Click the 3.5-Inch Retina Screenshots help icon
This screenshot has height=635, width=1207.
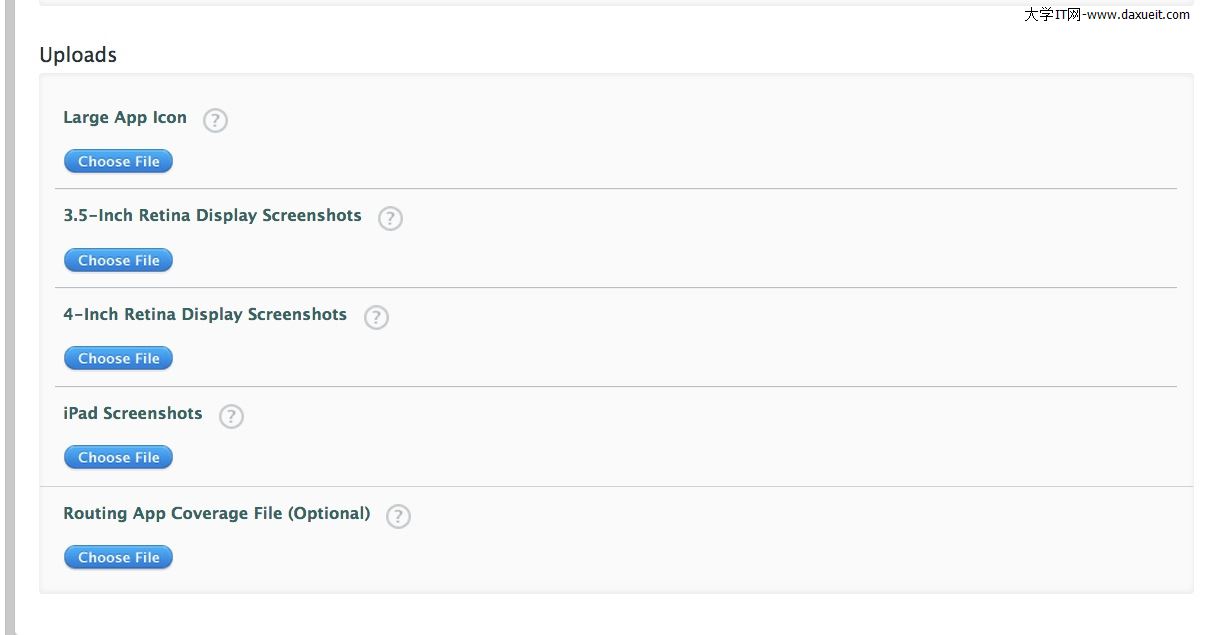point(390,219)
